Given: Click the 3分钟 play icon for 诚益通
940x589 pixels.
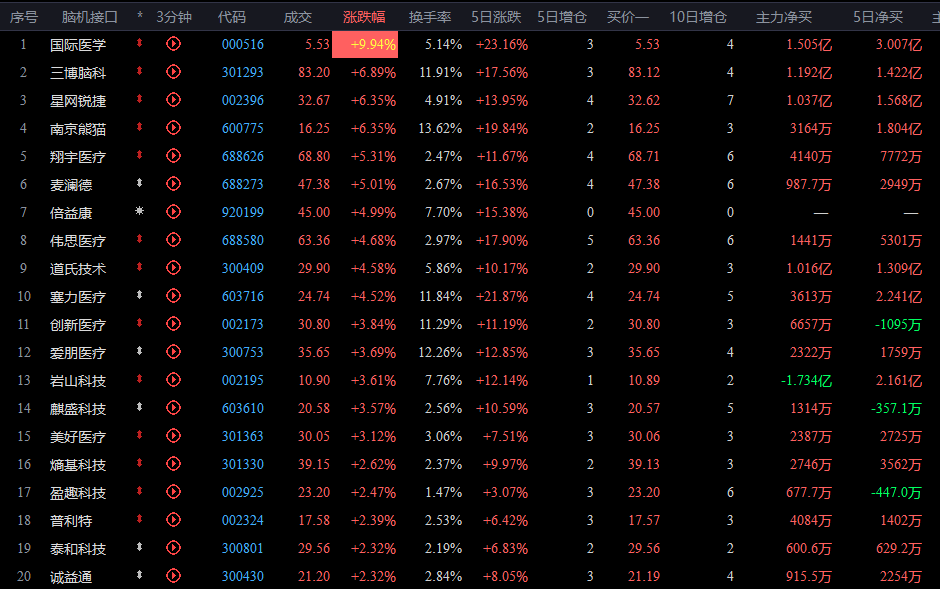Looking at the screenshot, I should click(x=173, y=576).
